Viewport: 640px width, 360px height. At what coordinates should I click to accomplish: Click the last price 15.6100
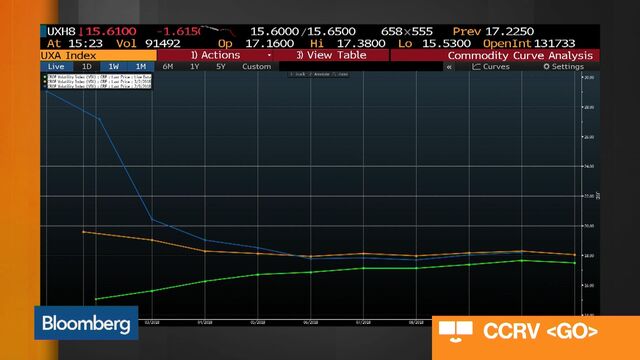pos(111,31)
